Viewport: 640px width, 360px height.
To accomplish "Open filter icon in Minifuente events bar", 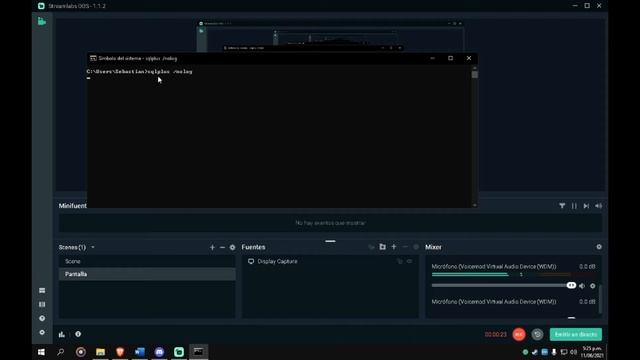I will (x=562, y=206).
